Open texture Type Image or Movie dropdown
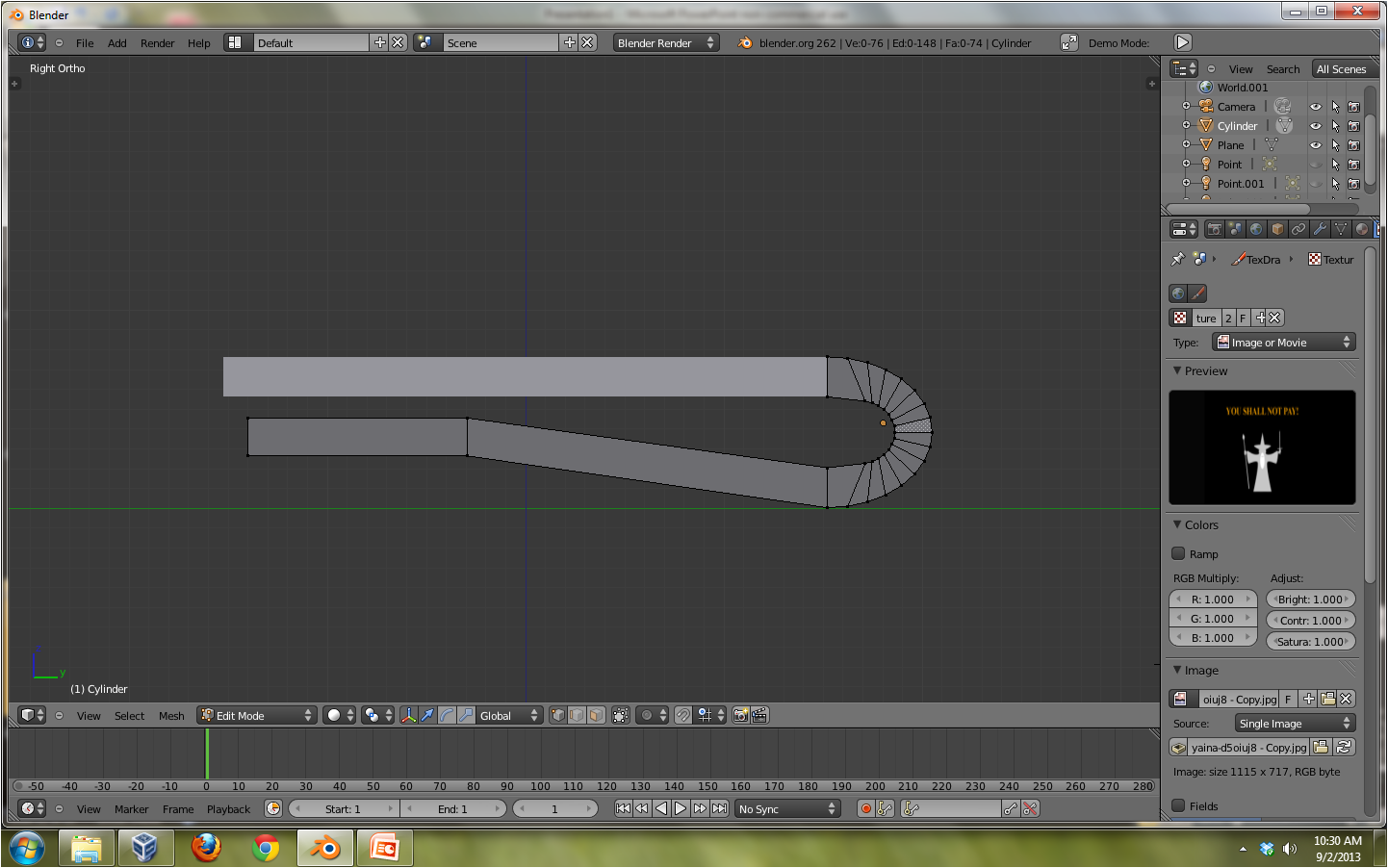Screen dimensions: 1388x868 tap(1284, 342)
